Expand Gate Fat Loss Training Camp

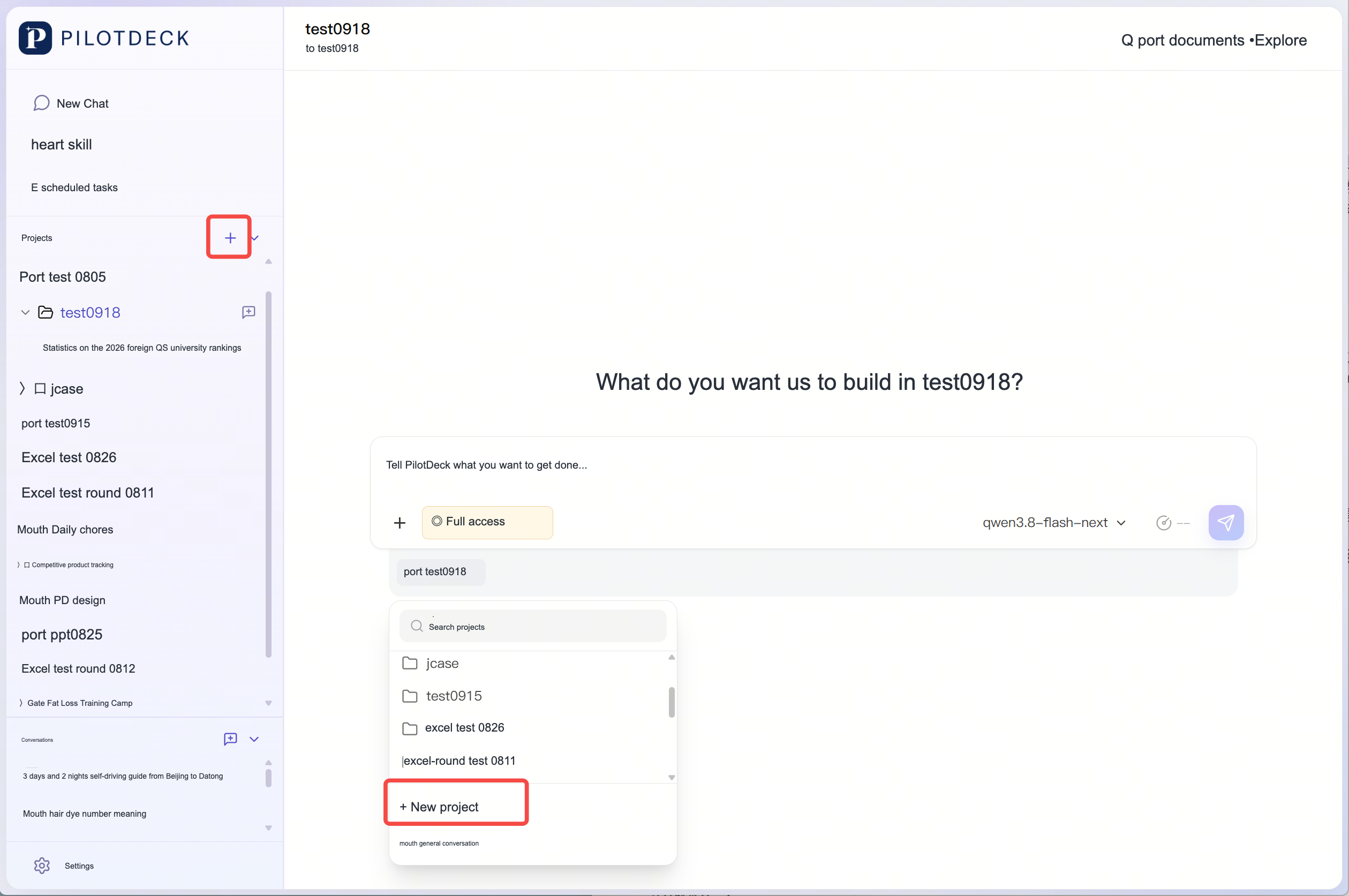21,703
